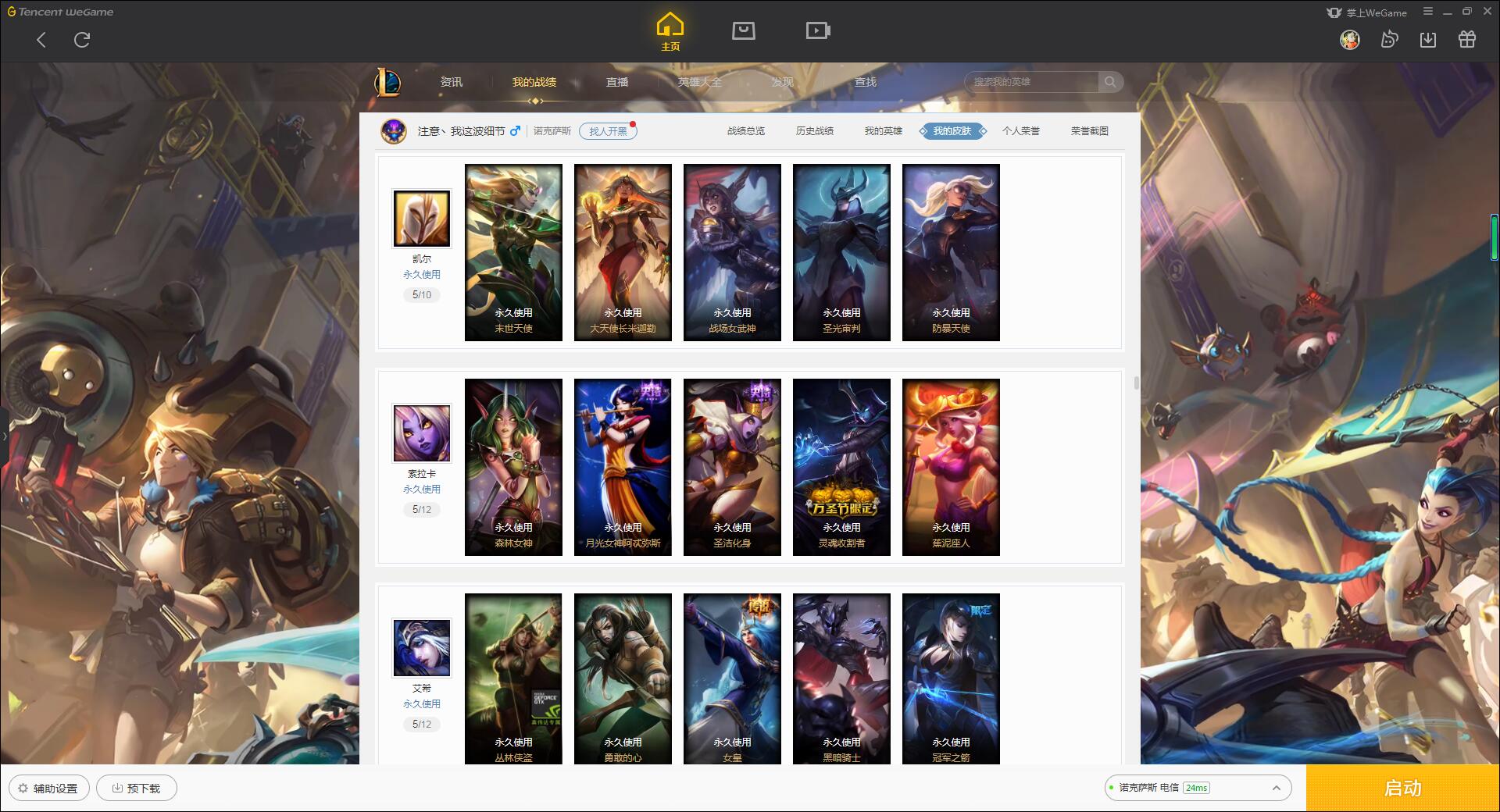Open the 丛林侠盗 skin card
This screenshot has width=1500, height=812.
[513, 678]
